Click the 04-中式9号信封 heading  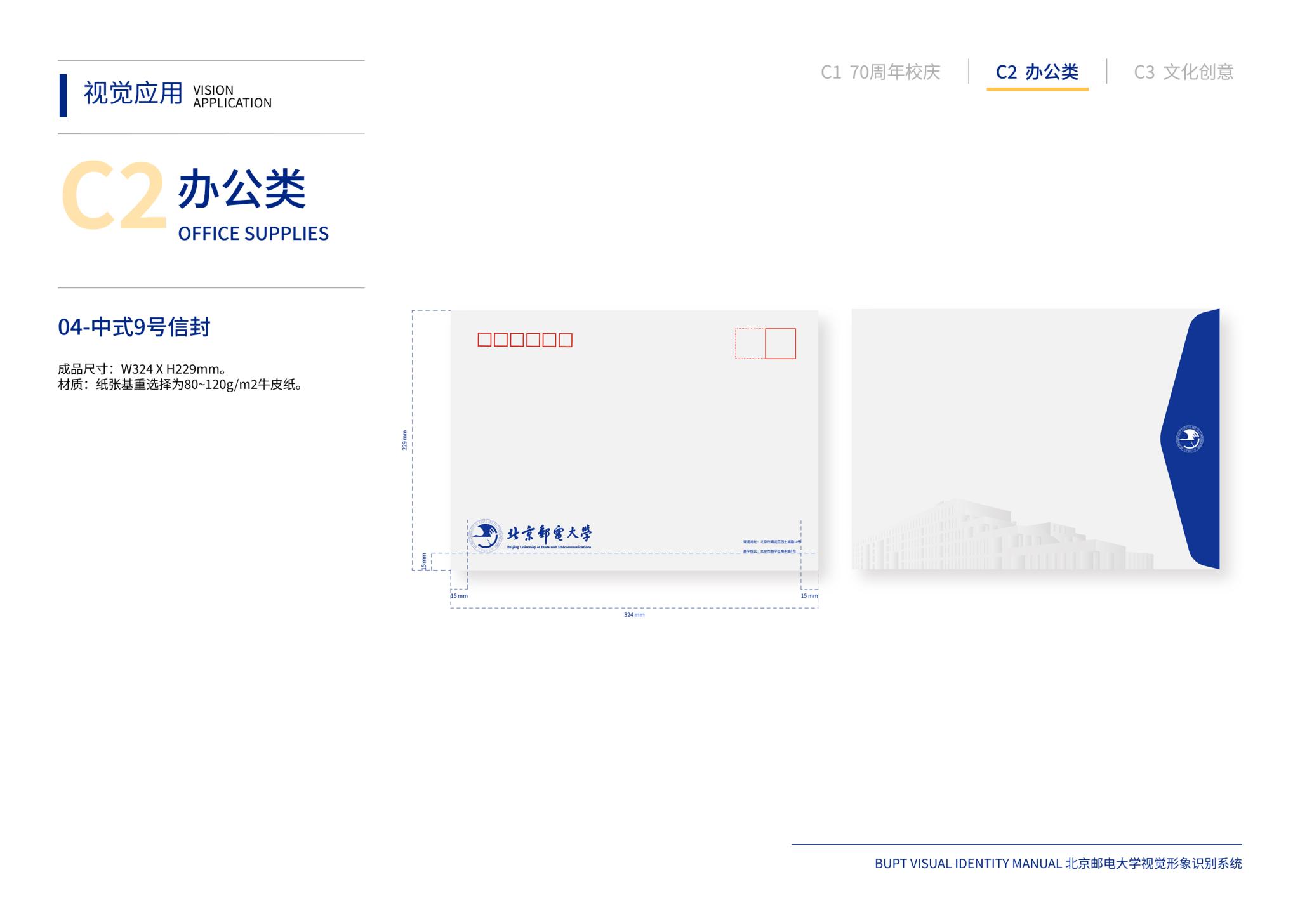[134, 327]
